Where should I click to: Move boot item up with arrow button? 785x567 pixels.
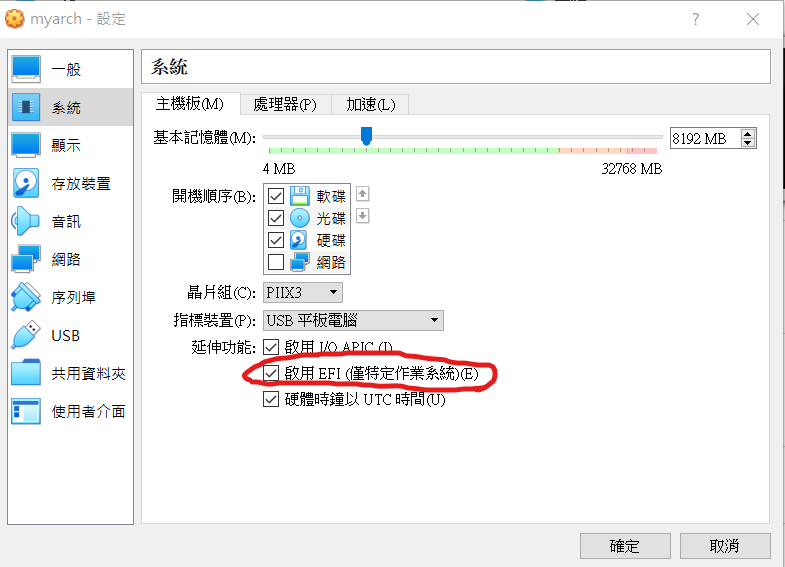click(362, 194)
